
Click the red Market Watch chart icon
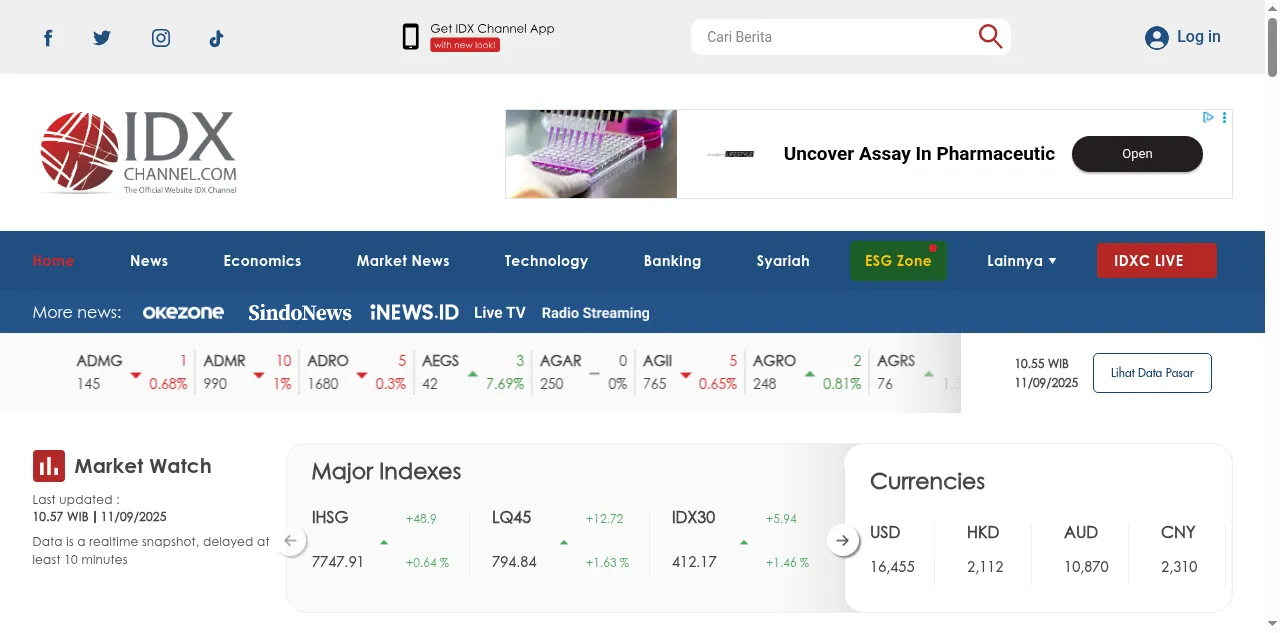49,466
